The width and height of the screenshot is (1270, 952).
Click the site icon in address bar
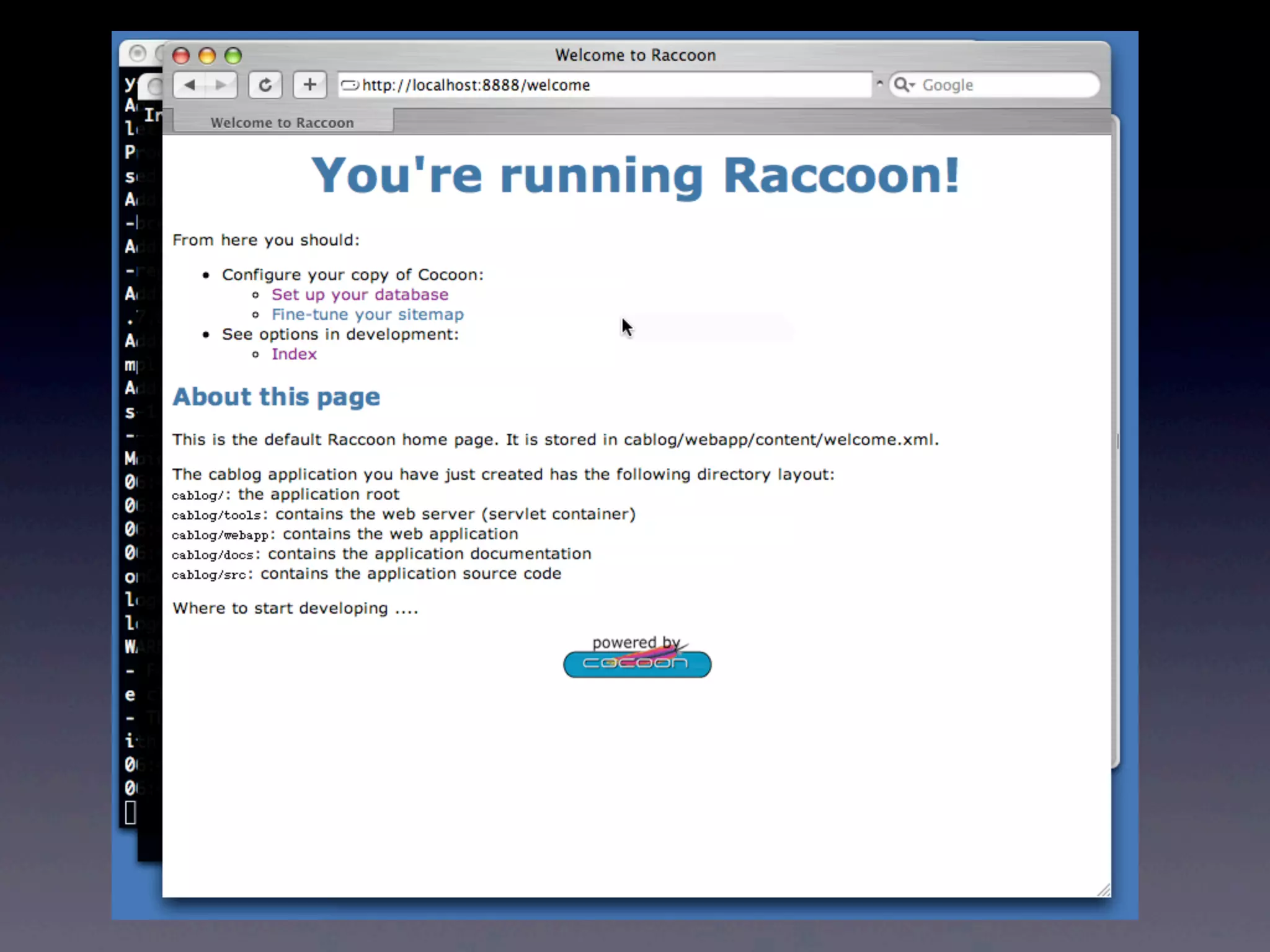tap(350, 85)
